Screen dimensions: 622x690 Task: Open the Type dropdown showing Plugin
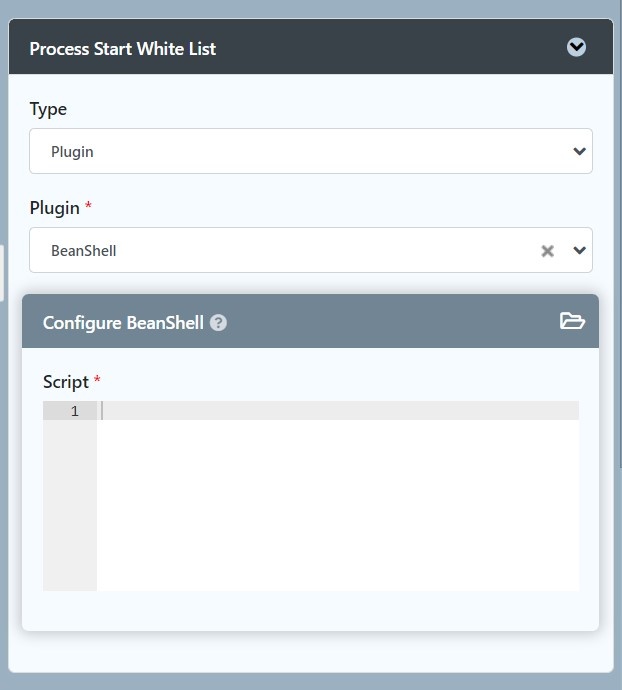coord(300,151)
